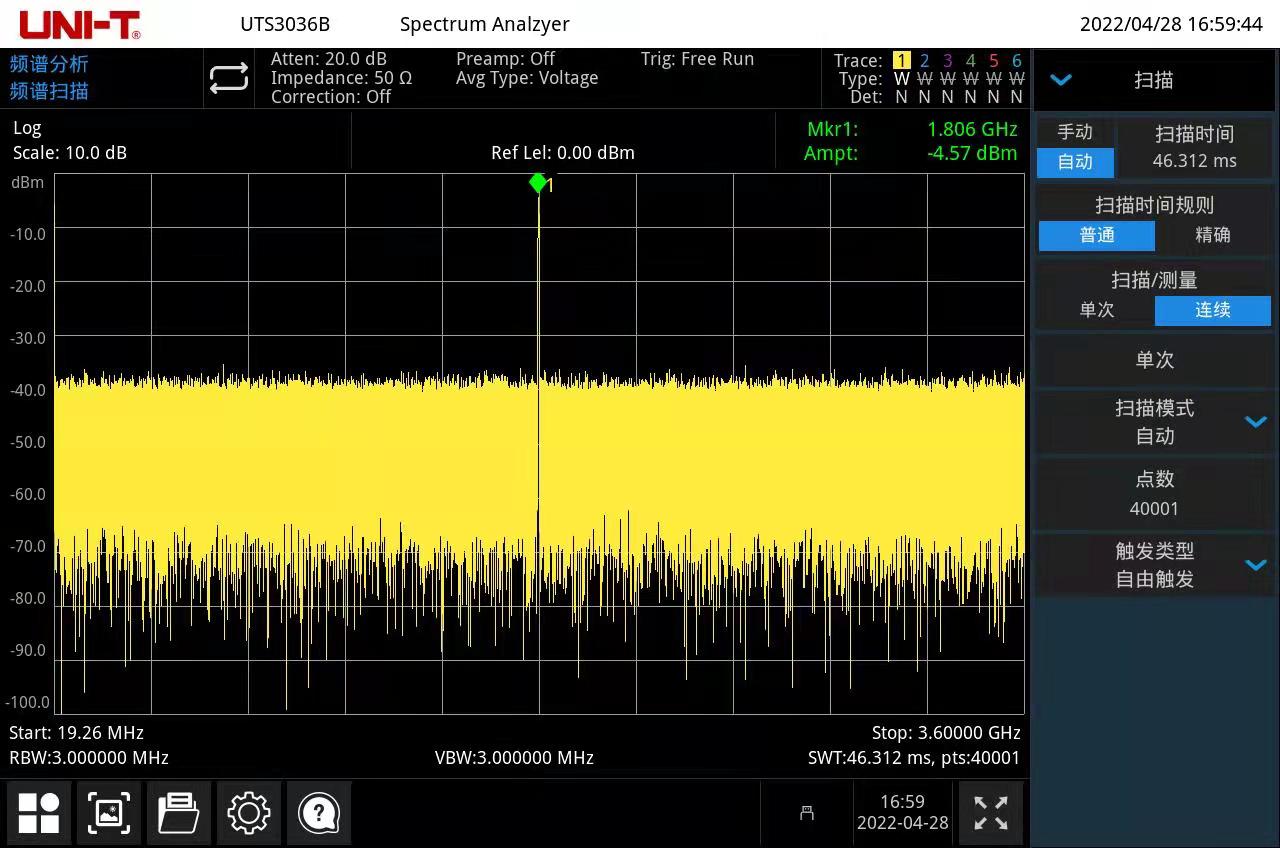Select 精确 sweep time rule
This screenshot has width=1280, height=848.
[1213, 235]
